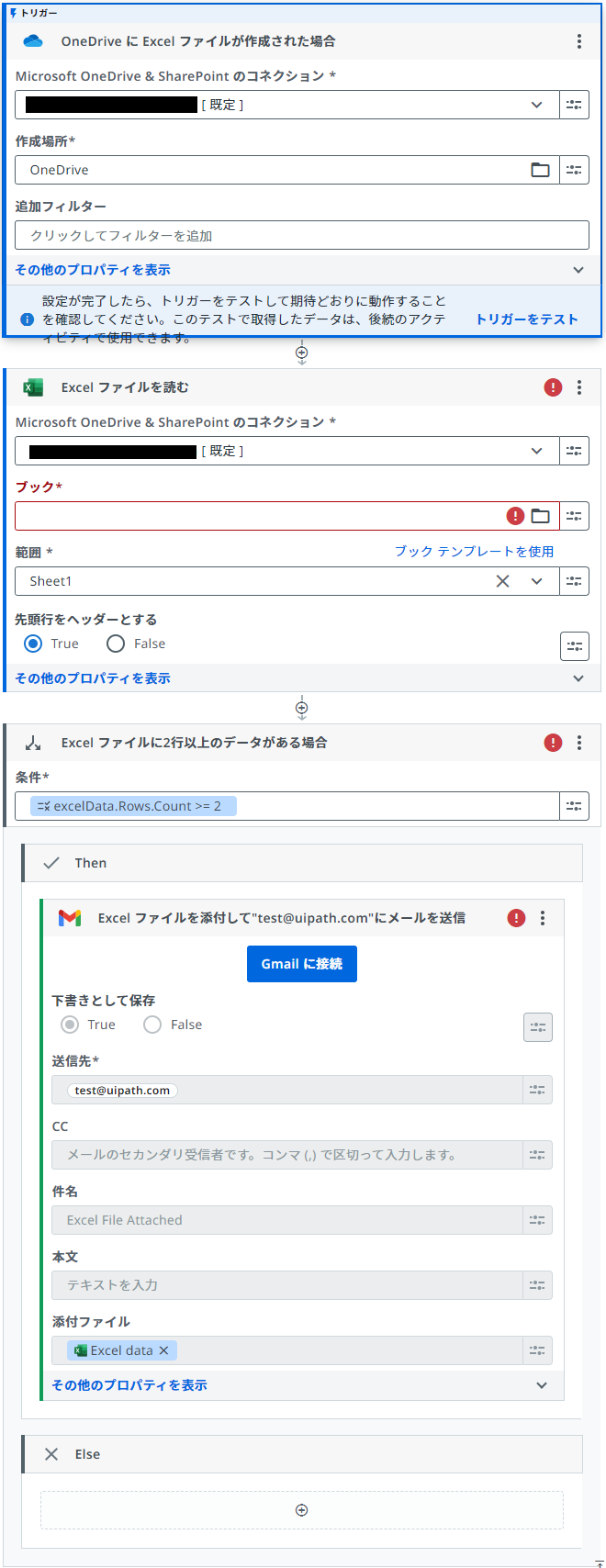
Task: Open the trigger connection dropdown
Action: [537, 105]
